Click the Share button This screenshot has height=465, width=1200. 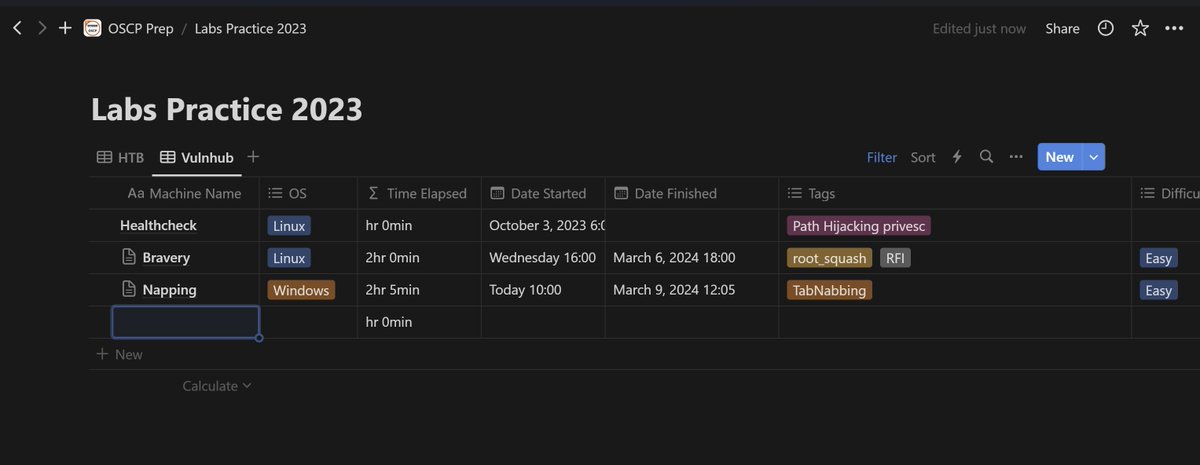tap(1062, 29)
